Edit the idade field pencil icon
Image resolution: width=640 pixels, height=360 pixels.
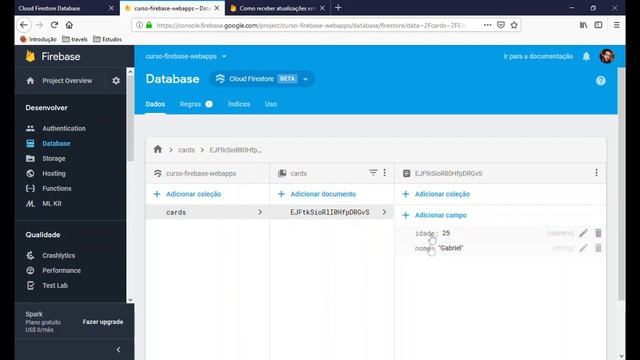[x=583, y=233]
